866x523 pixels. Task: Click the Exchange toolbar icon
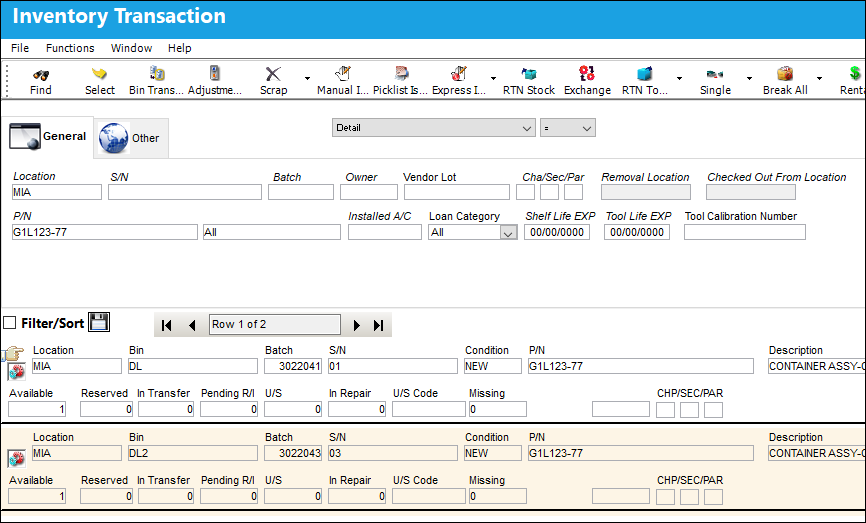[x=587, y=73]
